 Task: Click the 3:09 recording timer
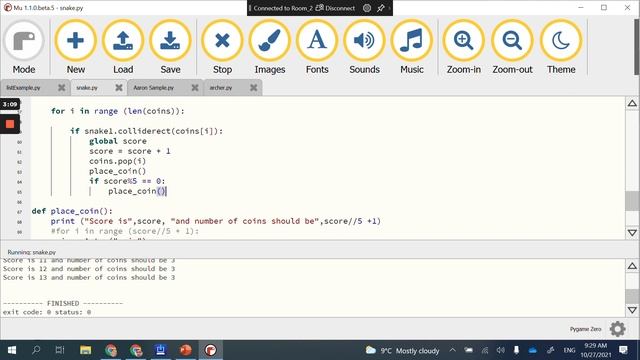[x=10, y=104]
